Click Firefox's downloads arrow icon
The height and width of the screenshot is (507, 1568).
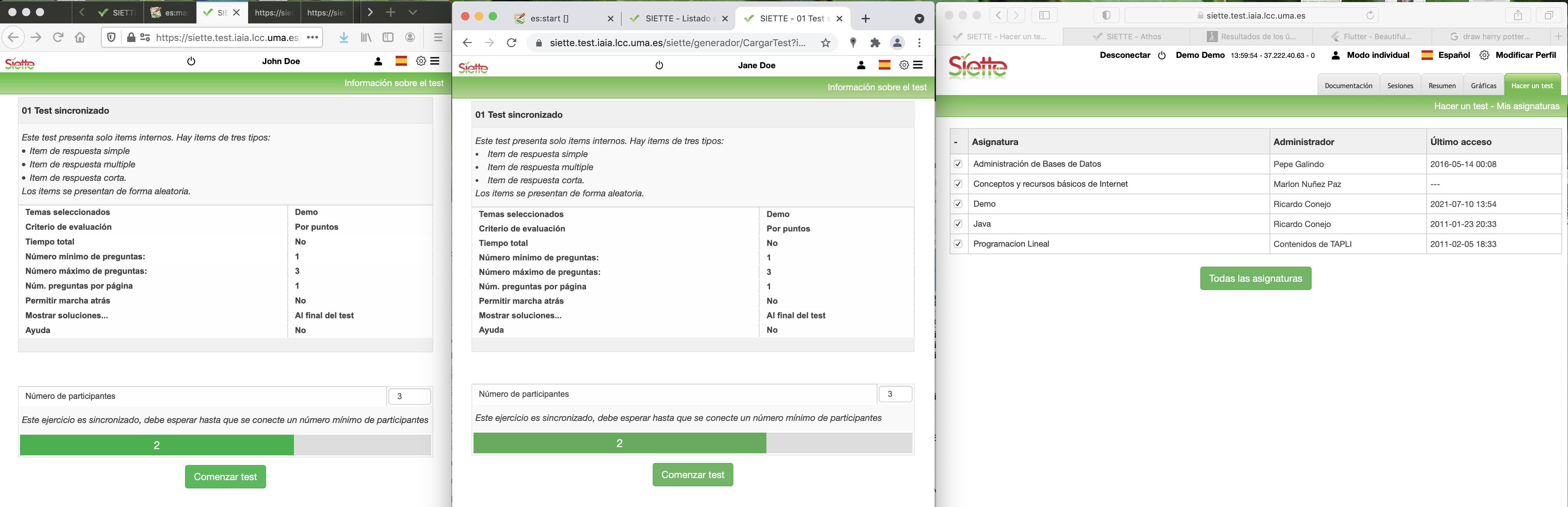344,38
